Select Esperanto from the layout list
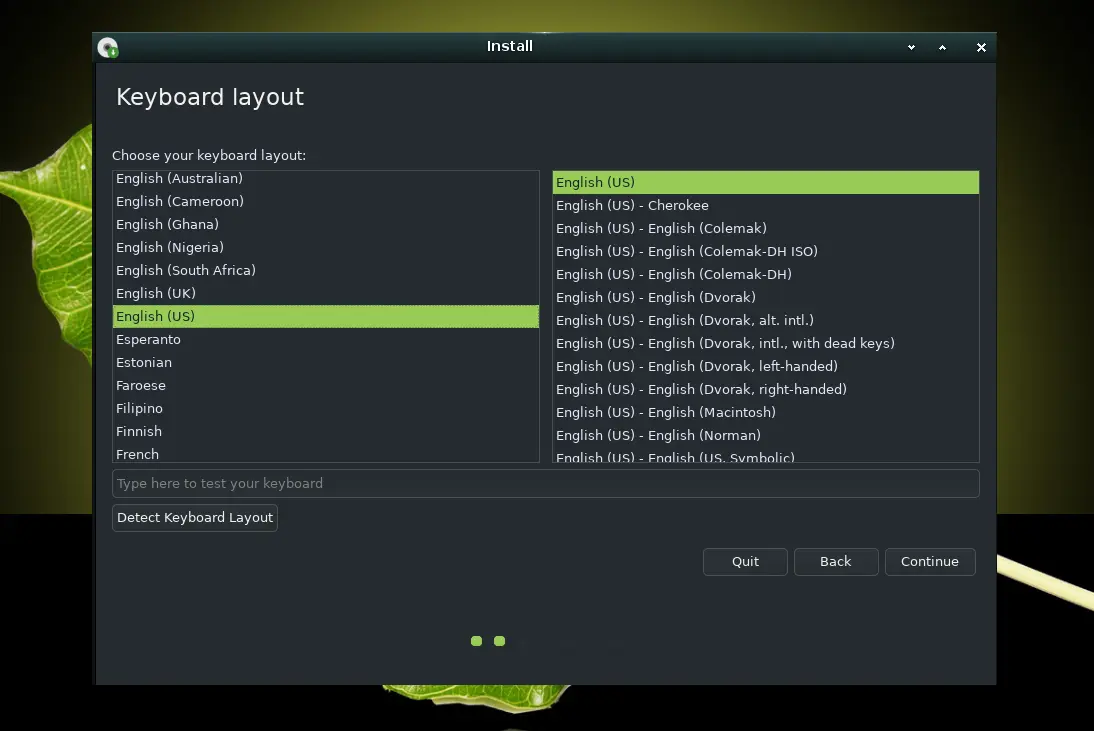Screen dimensions: 1094x731 tap(148, 339)
